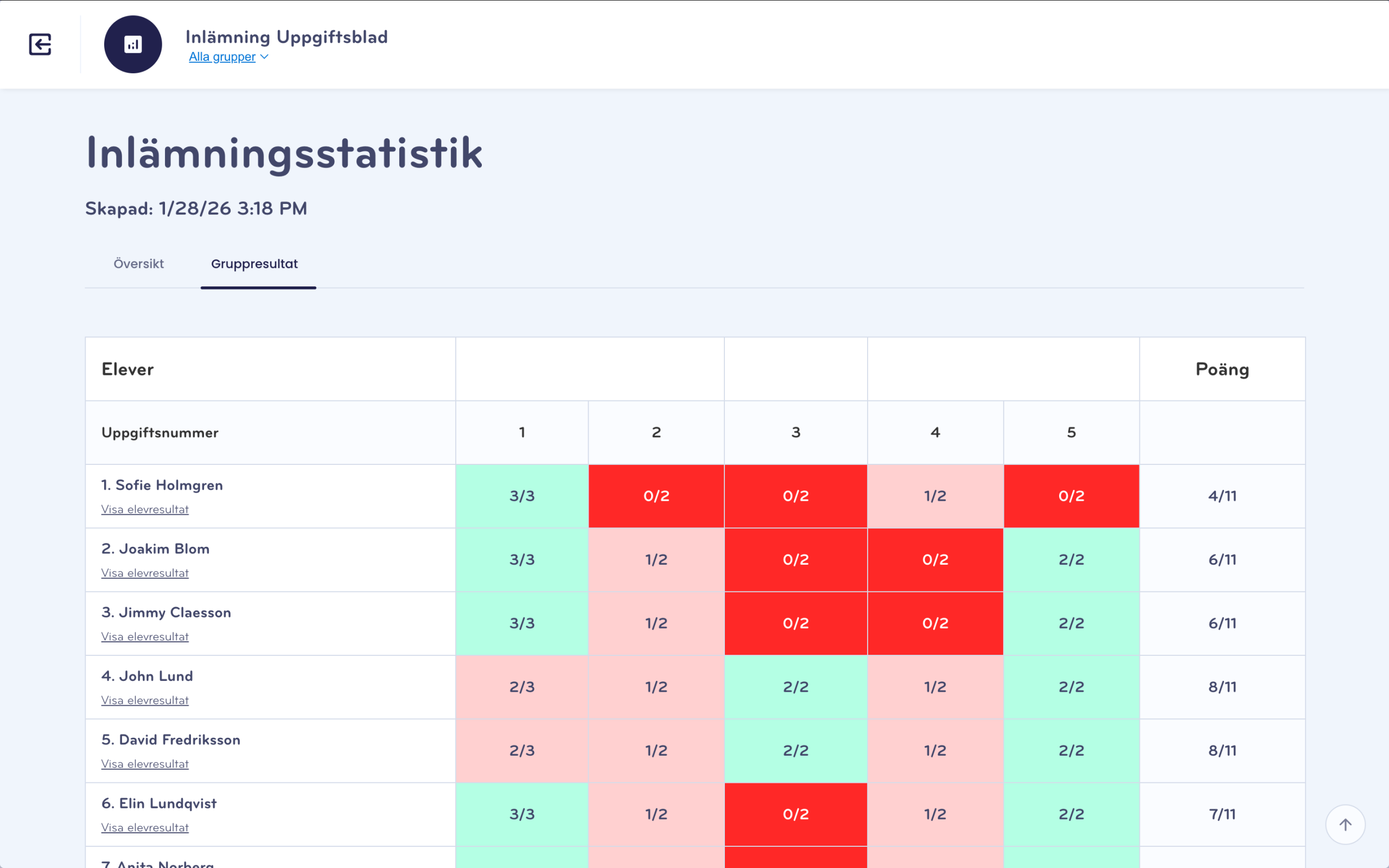The image size is (1389, 868).
Task: Click the Uppgiftsnummer 4 column header
Action: tap(935, 432)
